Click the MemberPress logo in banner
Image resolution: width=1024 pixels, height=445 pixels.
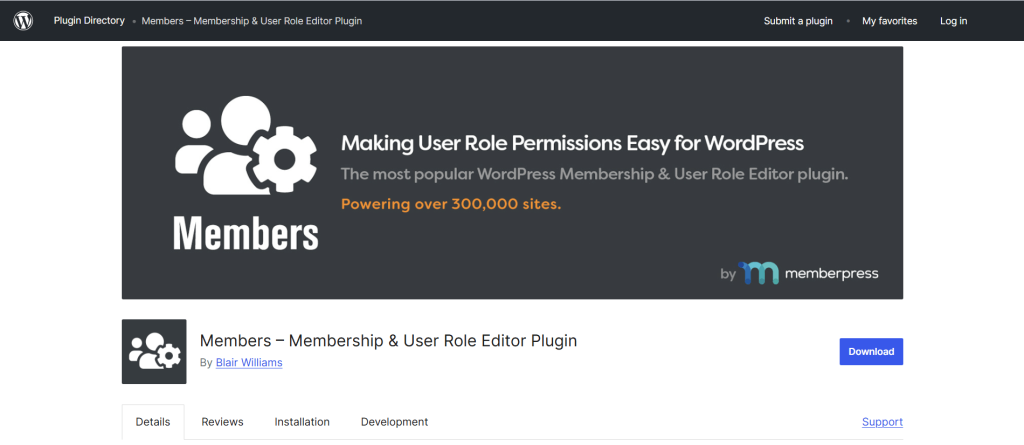808,273
